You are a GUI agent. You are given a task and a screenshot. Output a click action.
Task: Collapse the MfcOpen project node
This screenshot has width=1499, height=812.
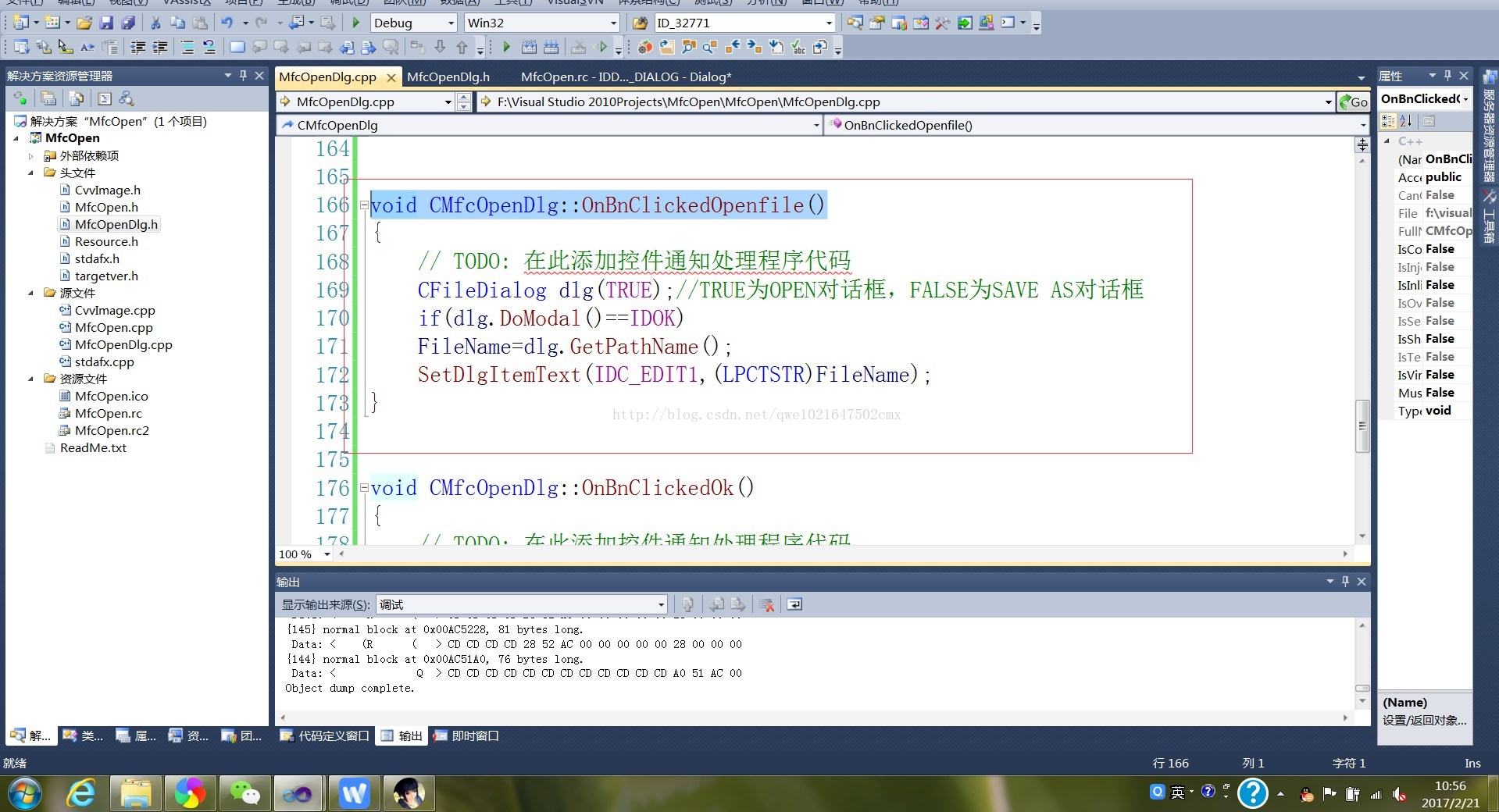tap(17, 138)
